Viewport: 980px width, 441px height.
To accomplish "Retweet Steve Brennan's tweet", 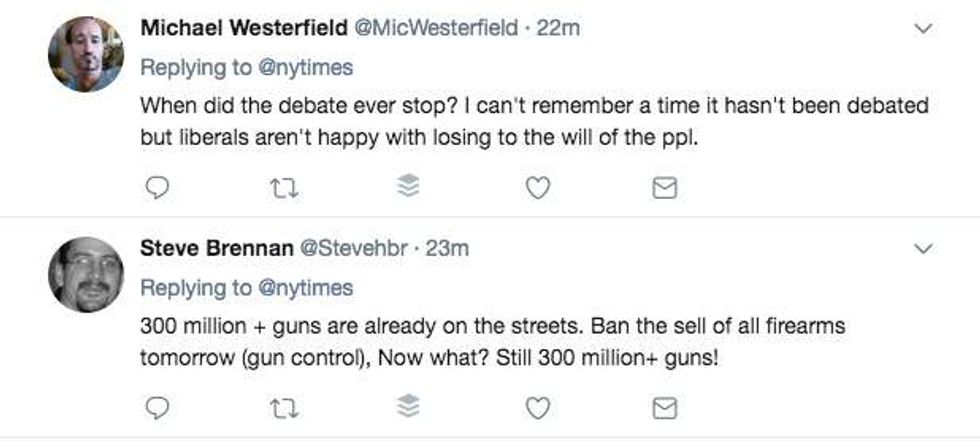I will (x=286, y=407).
